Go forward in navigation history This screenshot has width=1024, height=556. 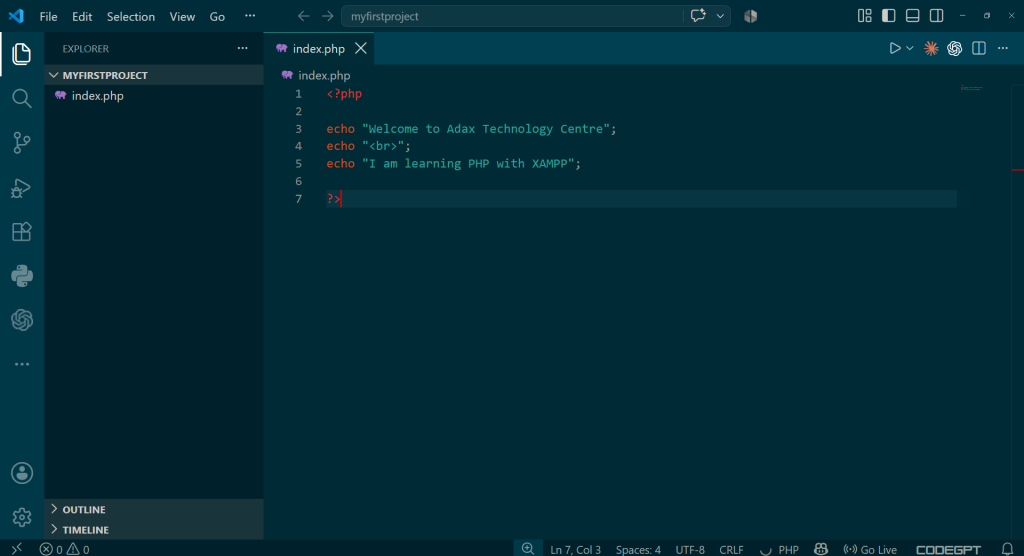pyautogui.click(x=327, y=16)
